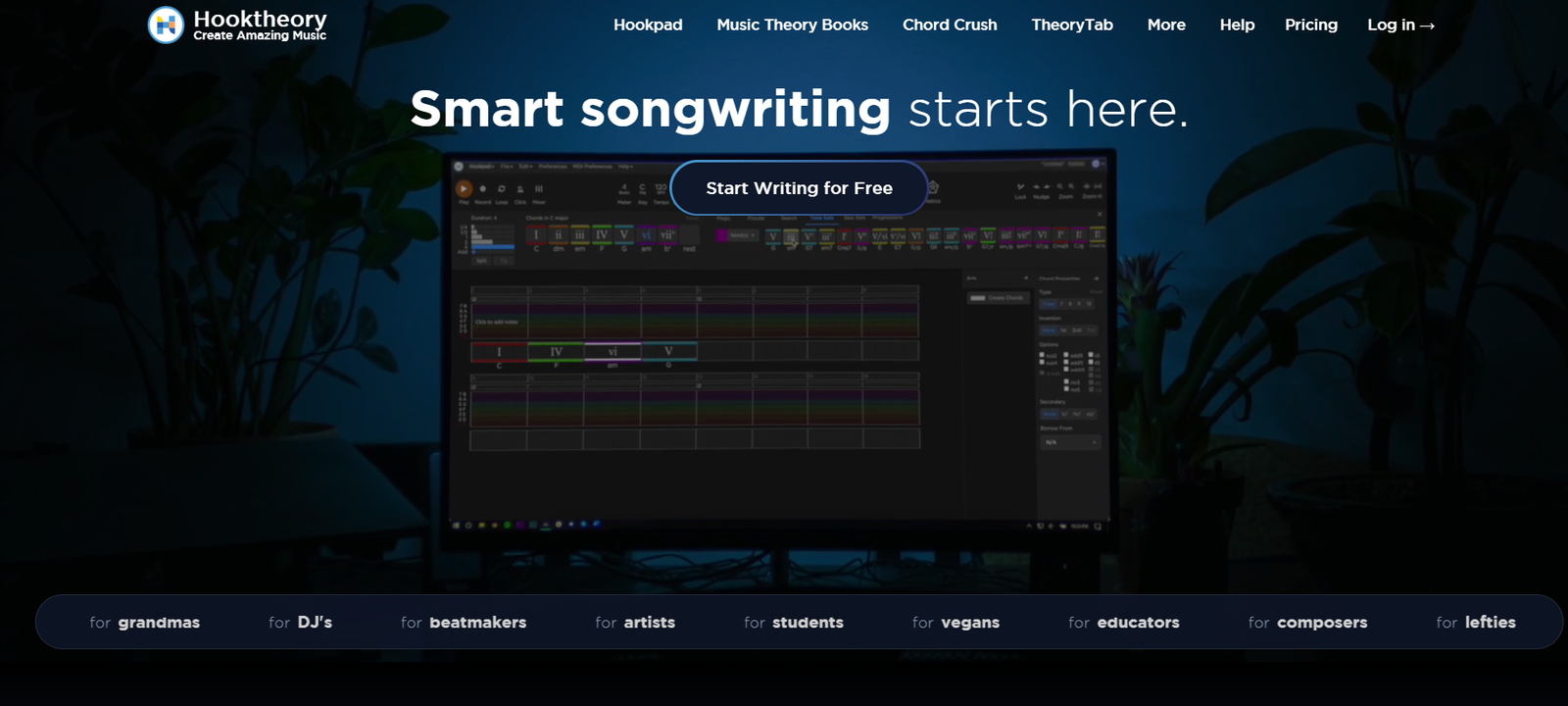Image resolution: width=1568 pixels, height=706 pixels.
Task: Open the TheoryTab nav item
Action: [1072, 25]
